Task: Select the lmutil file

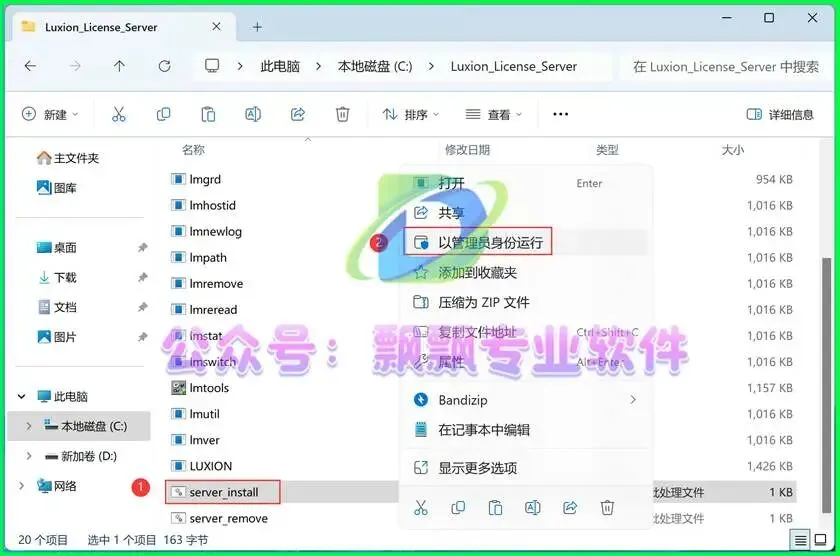Action: [x=195, y=414]
